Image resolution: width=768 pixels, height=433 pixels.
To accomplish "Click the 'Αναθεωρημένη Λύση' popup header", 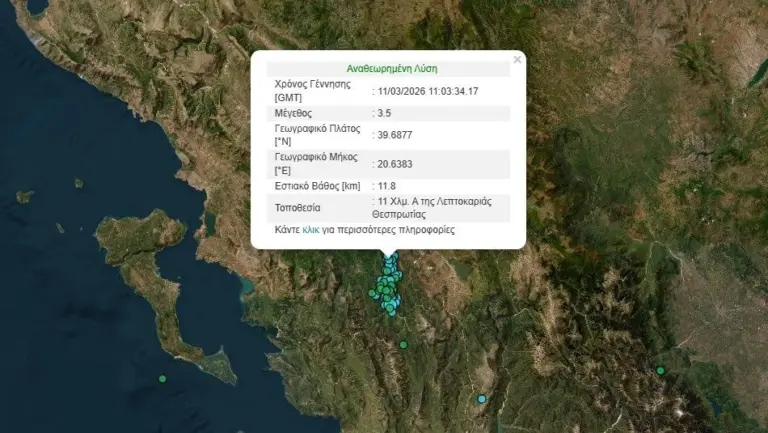I will coord(391,69).
